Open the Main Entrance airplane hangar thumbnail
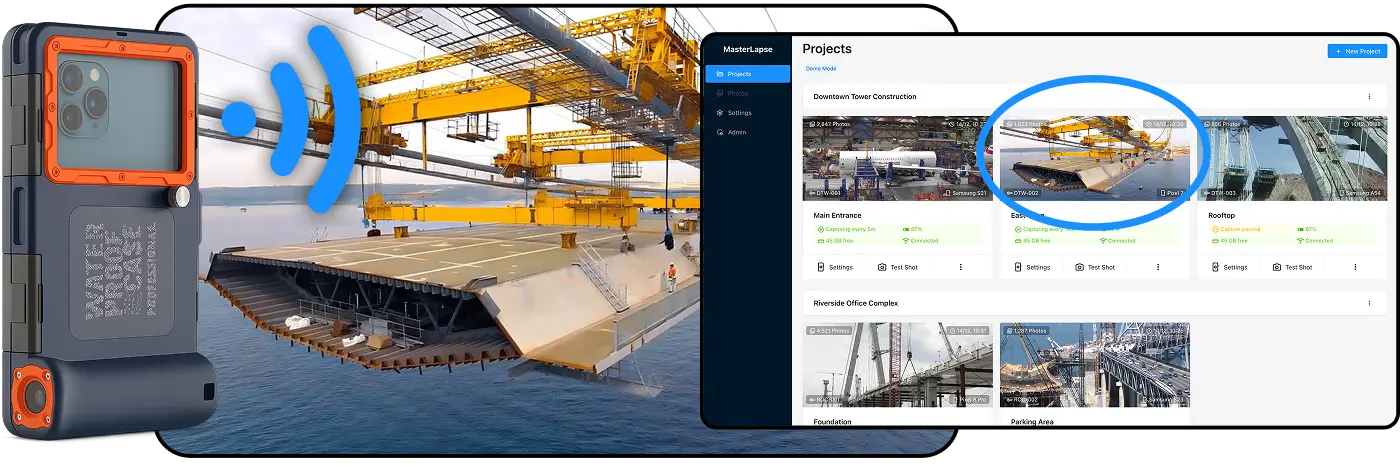Viewport: 1400px width, 467px height. [x=898, y=158]
